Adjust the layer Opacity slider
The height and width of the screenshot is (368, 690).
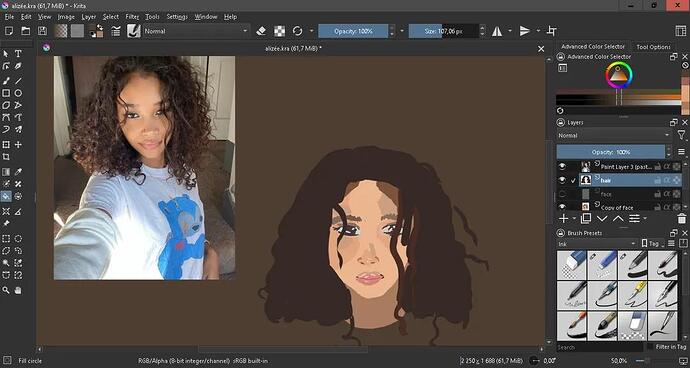pyautogui.click(x=611, y=152)
